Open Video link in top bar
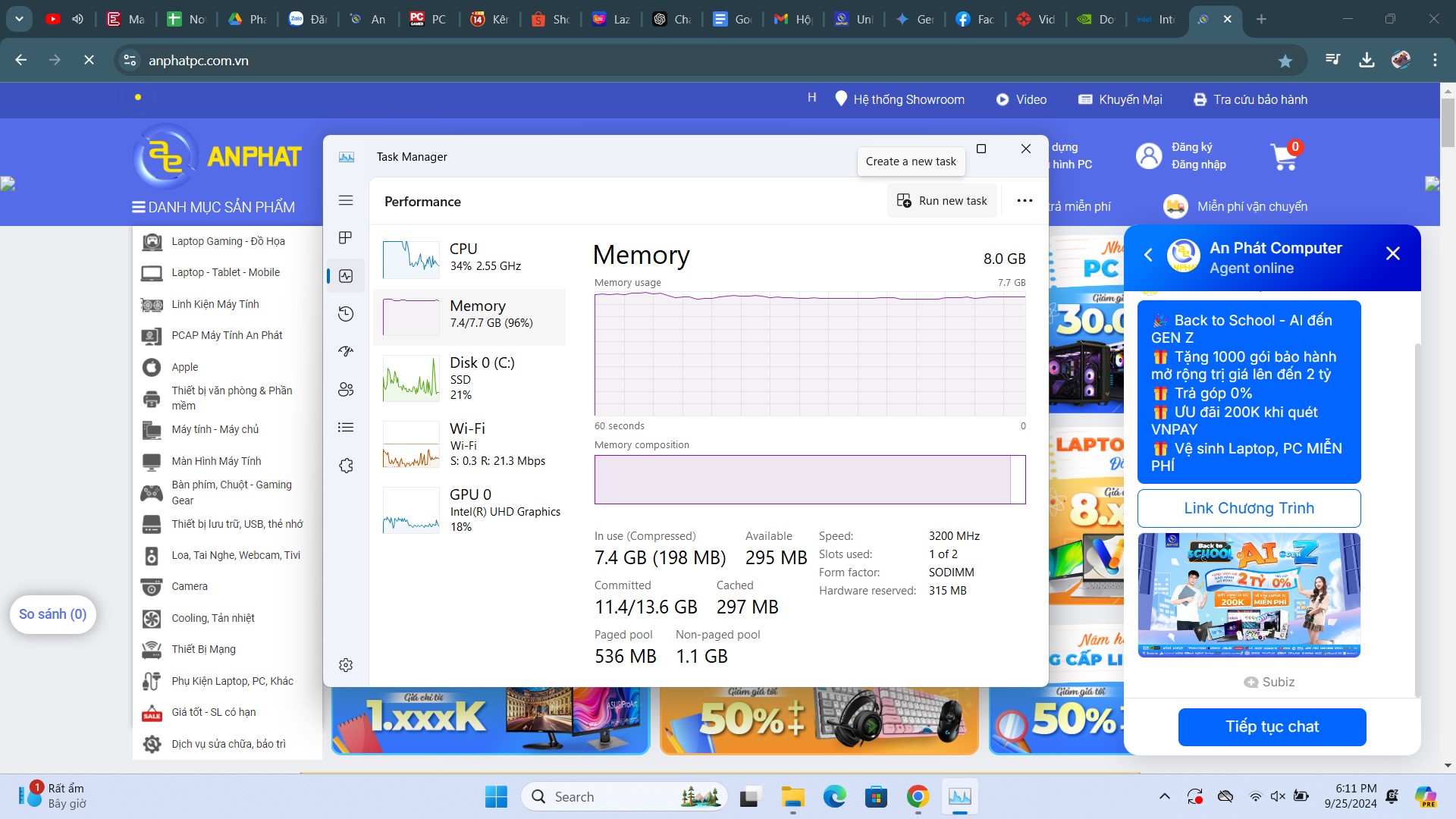The image size is (1456, 819). click(x=1021, y=99)
